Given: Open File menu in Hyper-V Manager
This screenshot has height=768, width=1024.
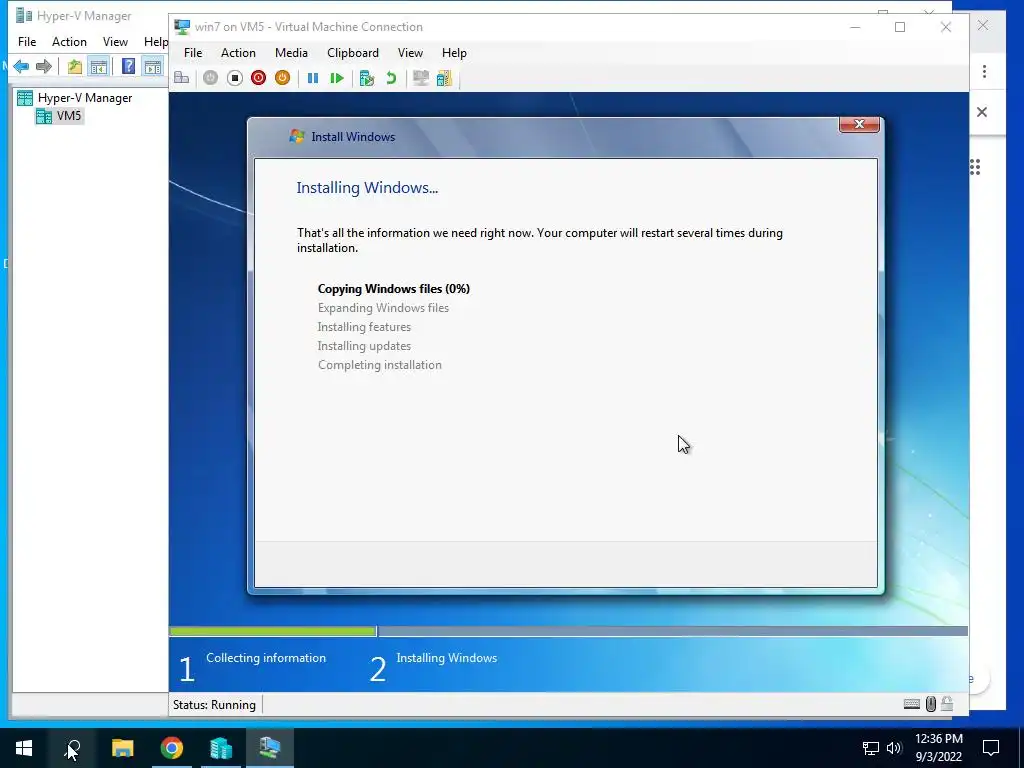Looking at the screenshot, I should pos(27,42).
